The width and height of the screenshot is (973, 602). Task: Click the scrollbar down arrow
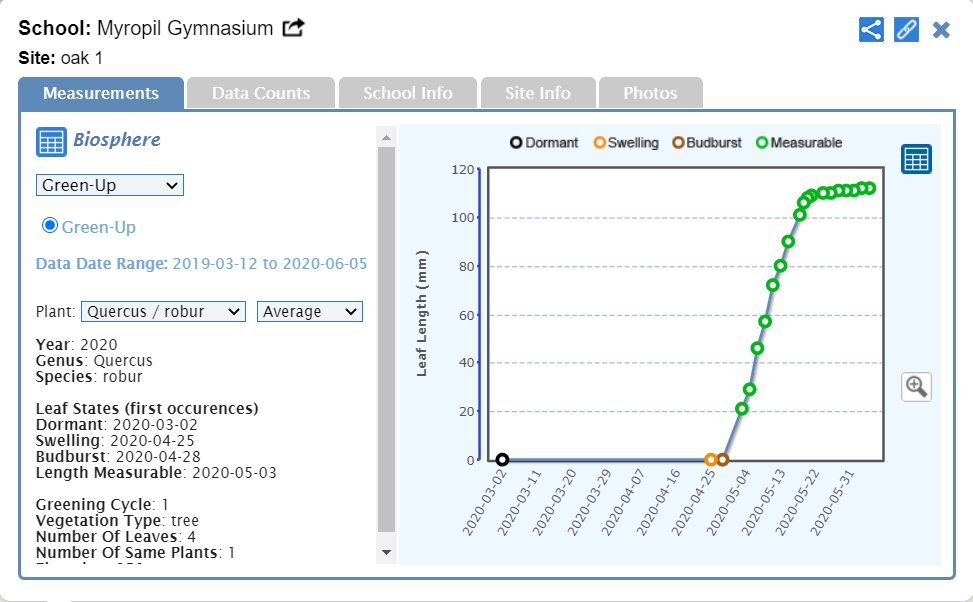(387, 551)
